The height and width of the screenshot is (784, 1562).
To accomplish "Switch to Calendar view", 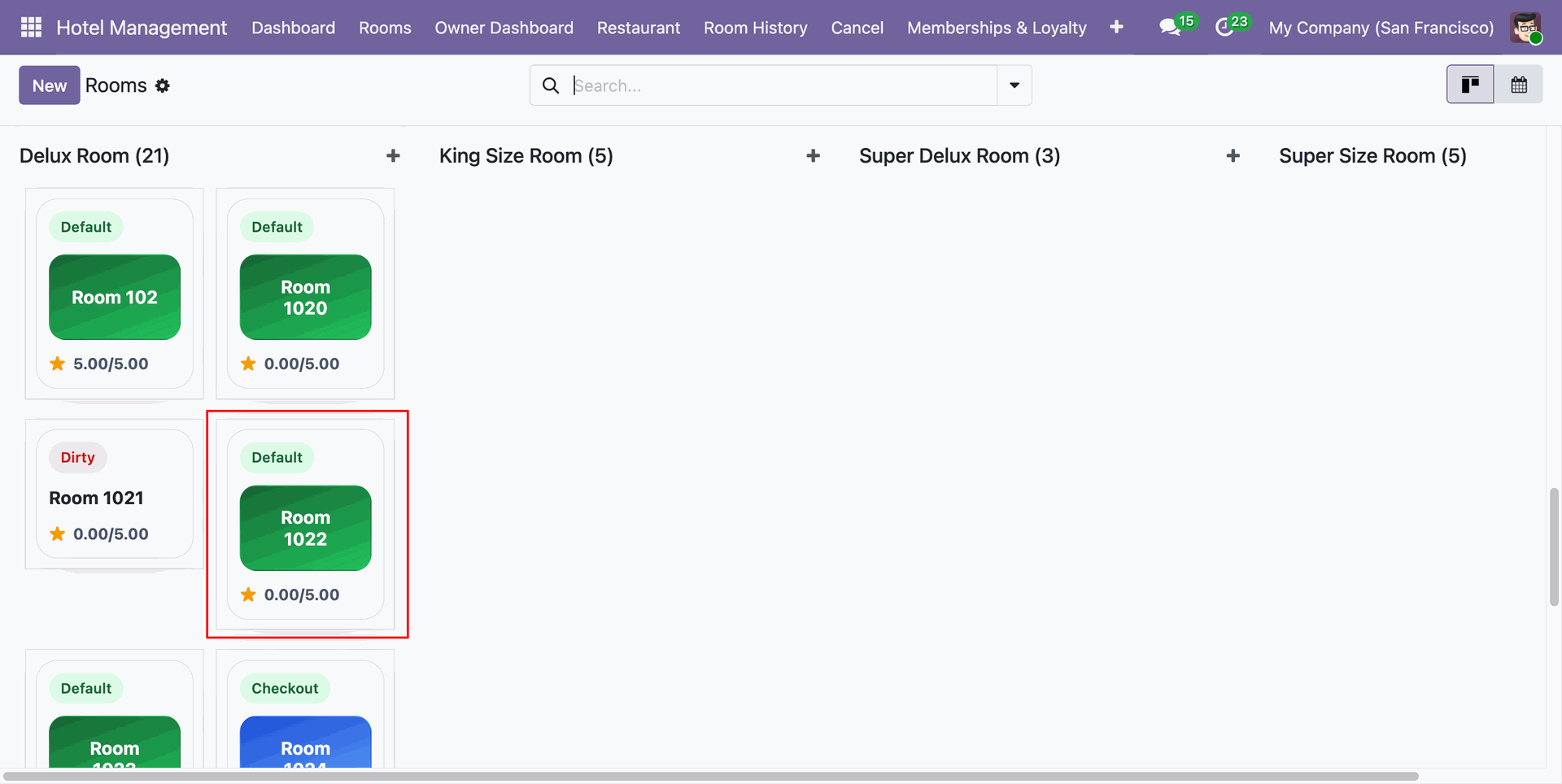I will pyautogui.click(x=1519, y=85).
